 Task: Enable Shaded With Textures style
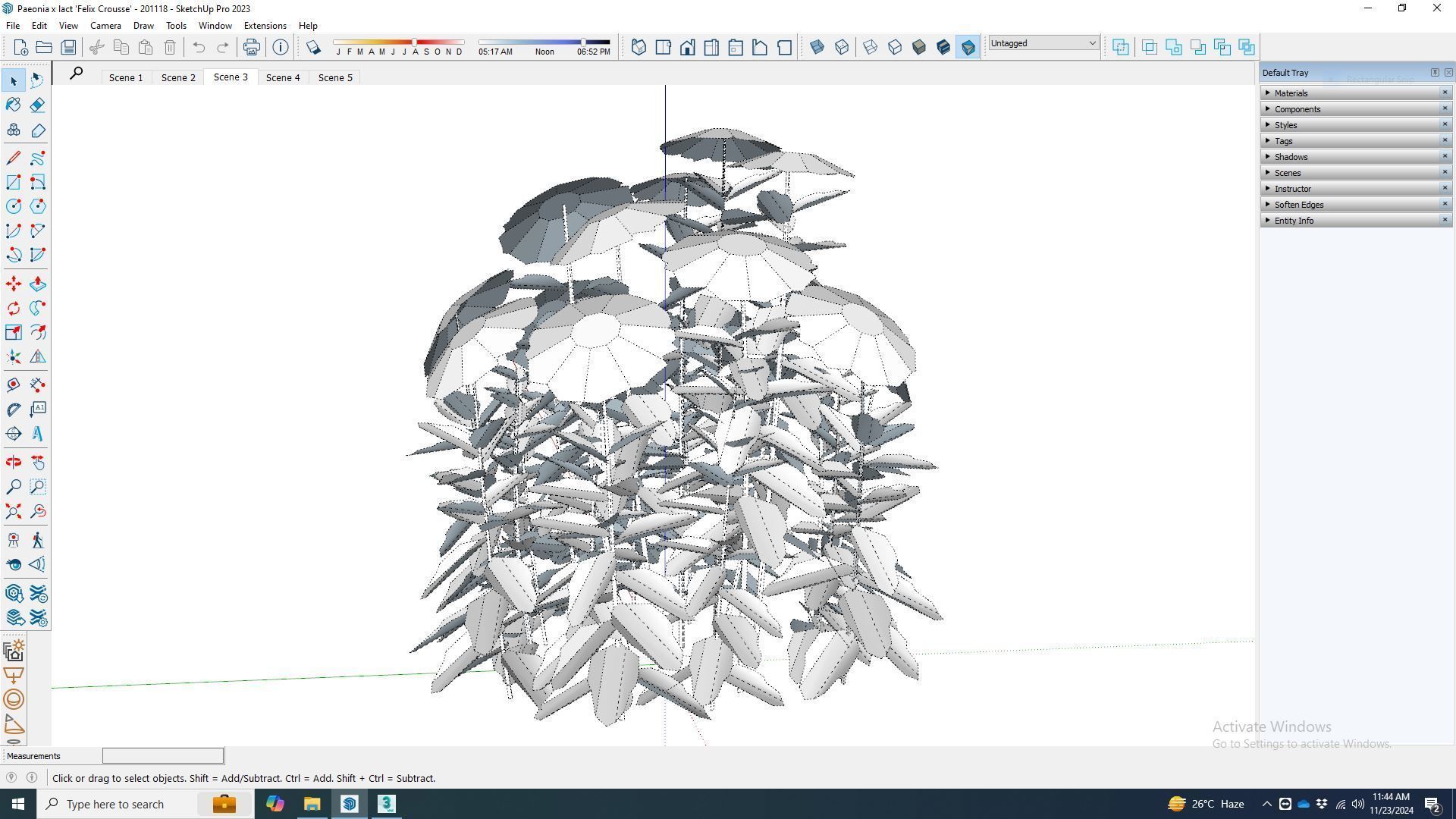[943, 47]
